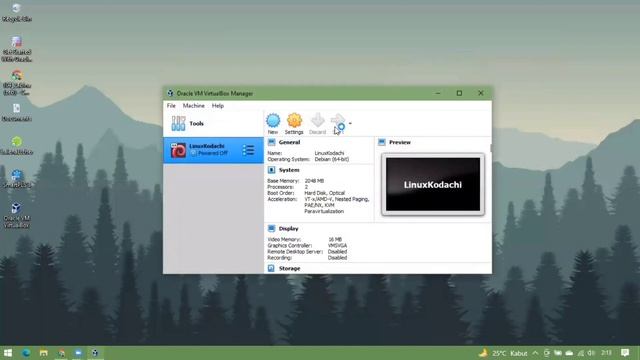
Task: Select the Recycle Bin desktop icon
Action: (16, 12)
